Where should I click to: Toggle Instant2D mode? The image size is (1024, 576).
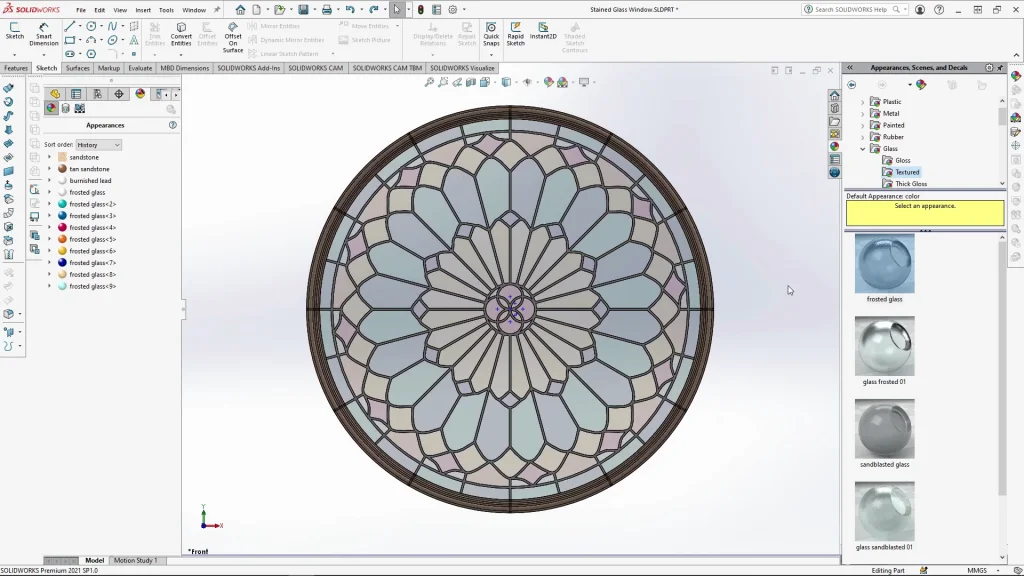543,30
